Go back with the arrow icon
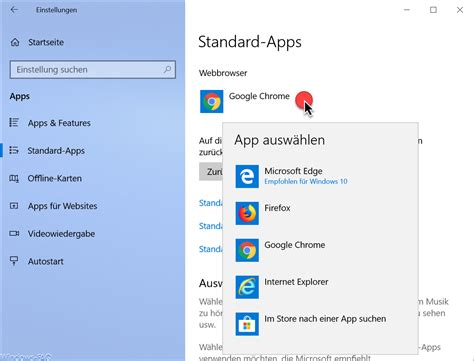Viewport: 474px width, 361px height. point(14,10)
